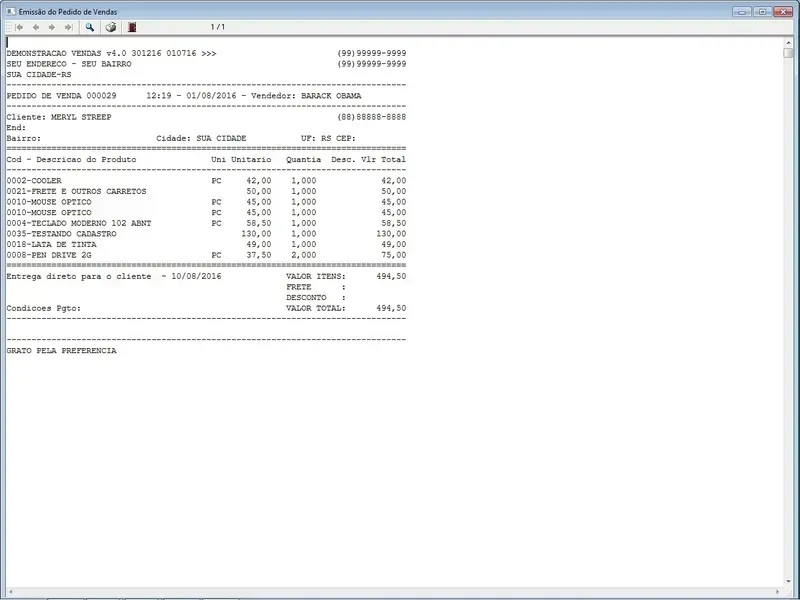This screenshot has height=600, width=800.
Task: Click the horizontal scrollbar right arrow
Action: (x=777, y=592)
